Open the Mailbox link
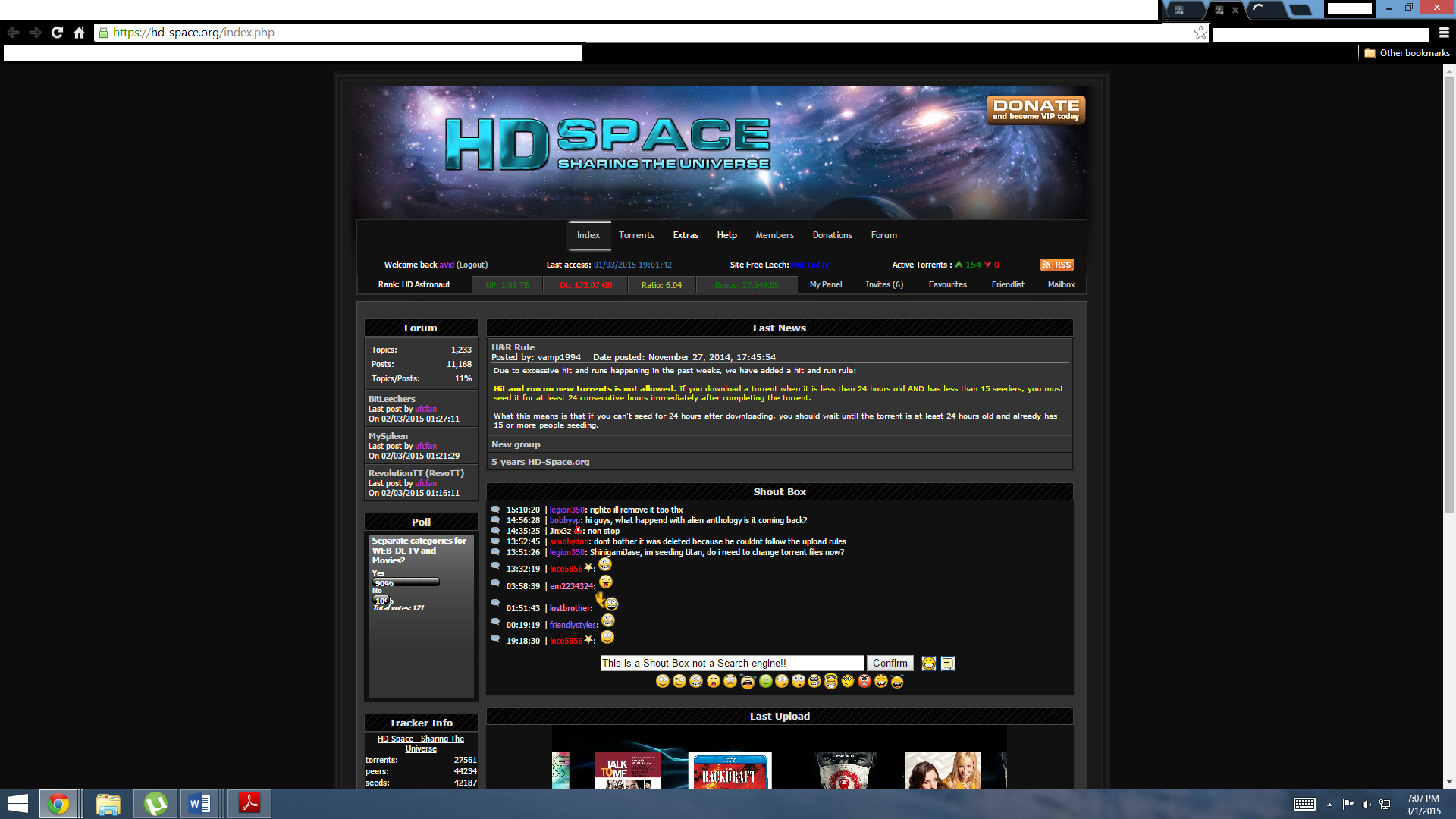1456x819 pixels. click(x=1061, y=284)
